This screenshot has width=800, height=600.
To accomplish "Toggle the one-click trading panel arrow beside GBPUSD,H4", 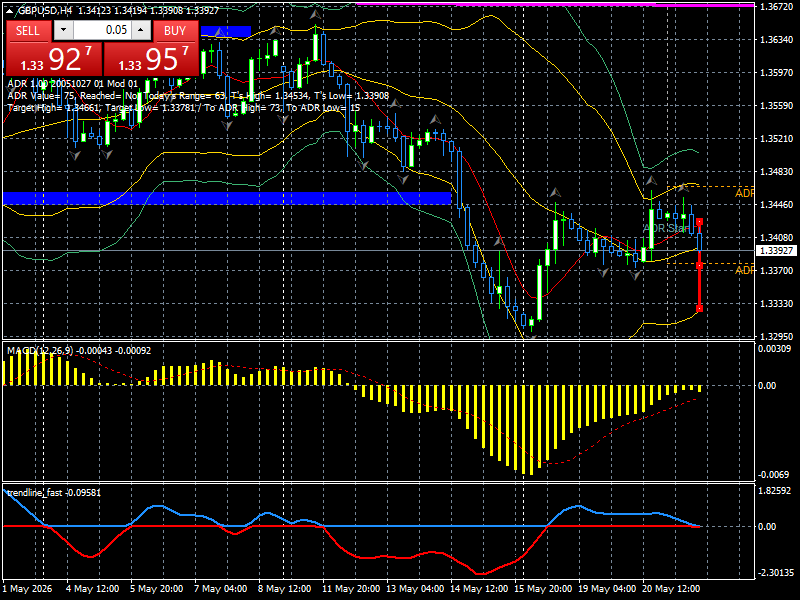I will [x=11, y=10].
